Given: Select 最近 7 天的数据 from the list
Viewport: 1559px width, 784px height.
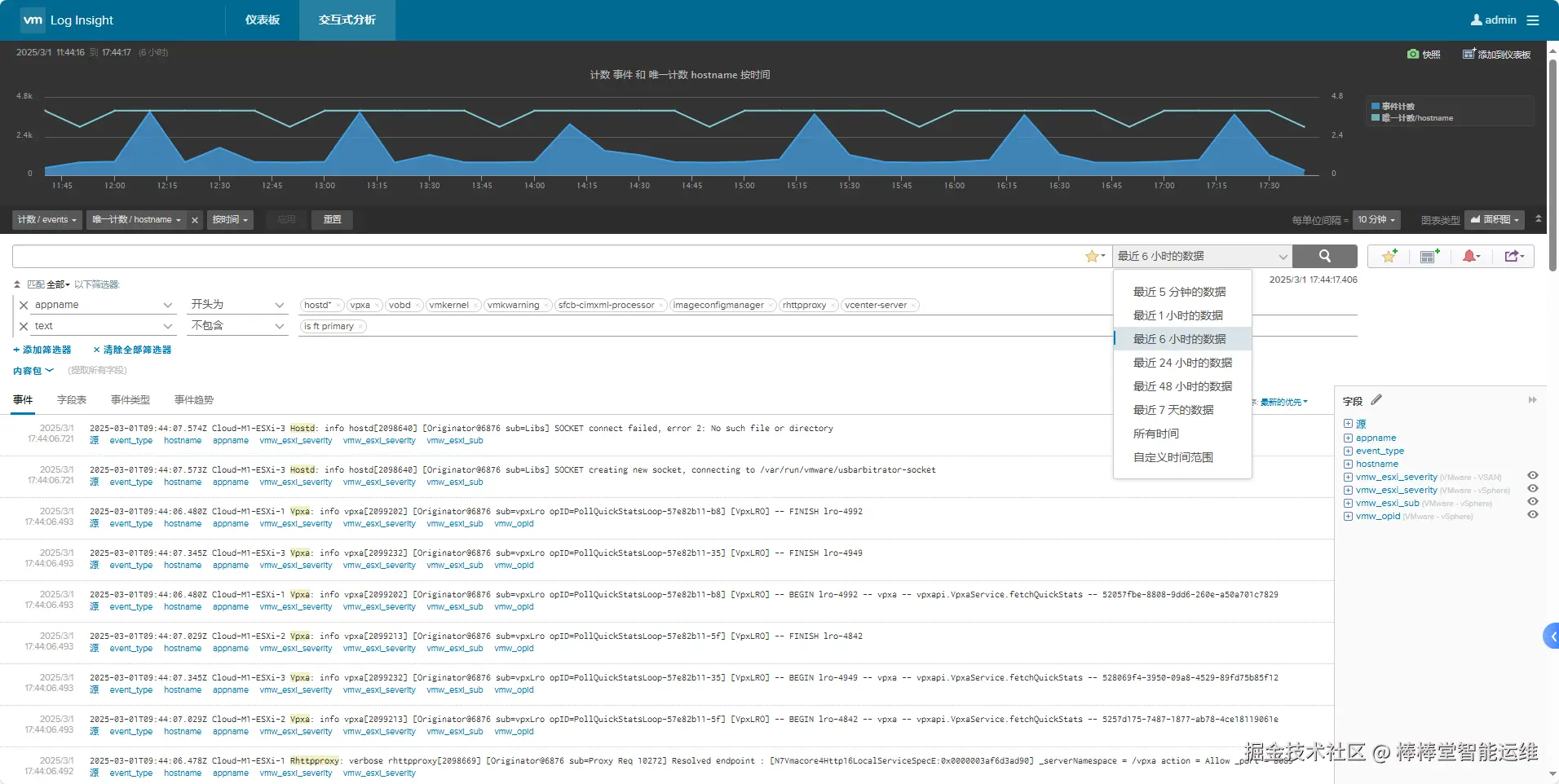Looking at the screenshot, I should [x=1182, y=410].
